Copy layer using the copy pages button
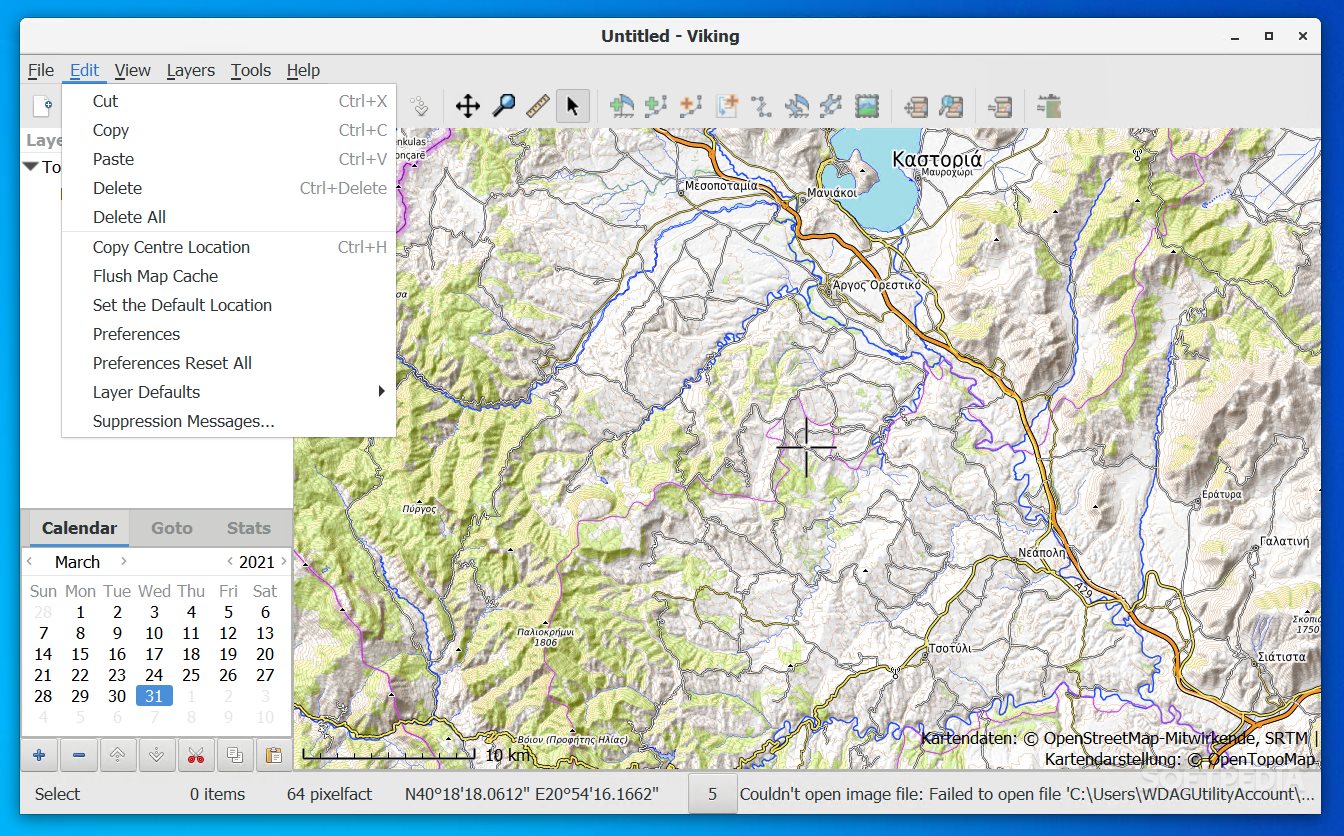The height and width of the screenshot is (836, 1344). click(234, 755)
